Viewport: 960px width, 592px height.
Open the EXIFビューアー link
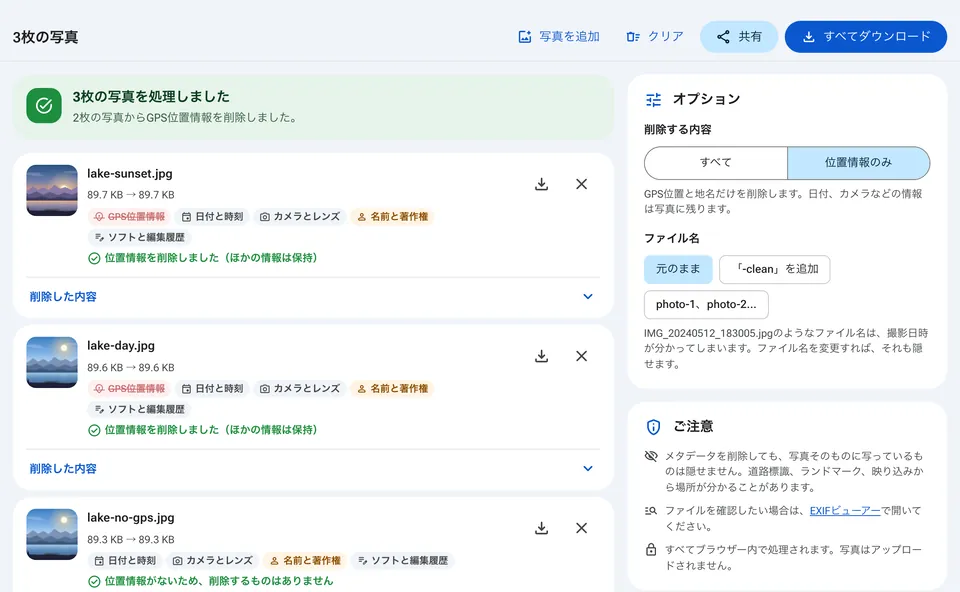click(845, 511)
